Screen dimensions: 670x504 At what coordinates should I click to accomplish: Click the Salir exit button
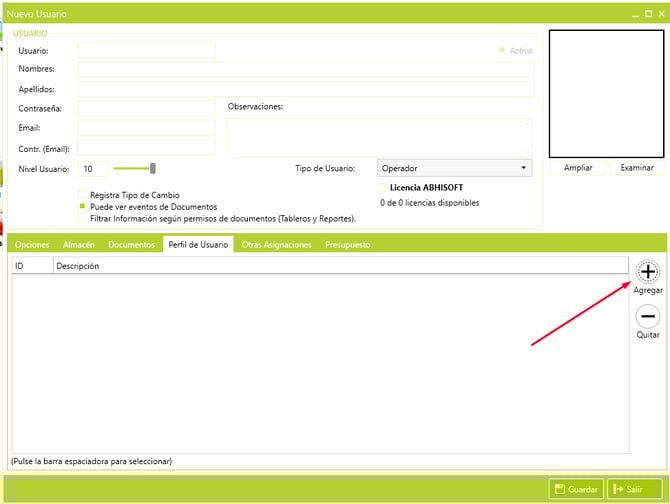[634, 489]
